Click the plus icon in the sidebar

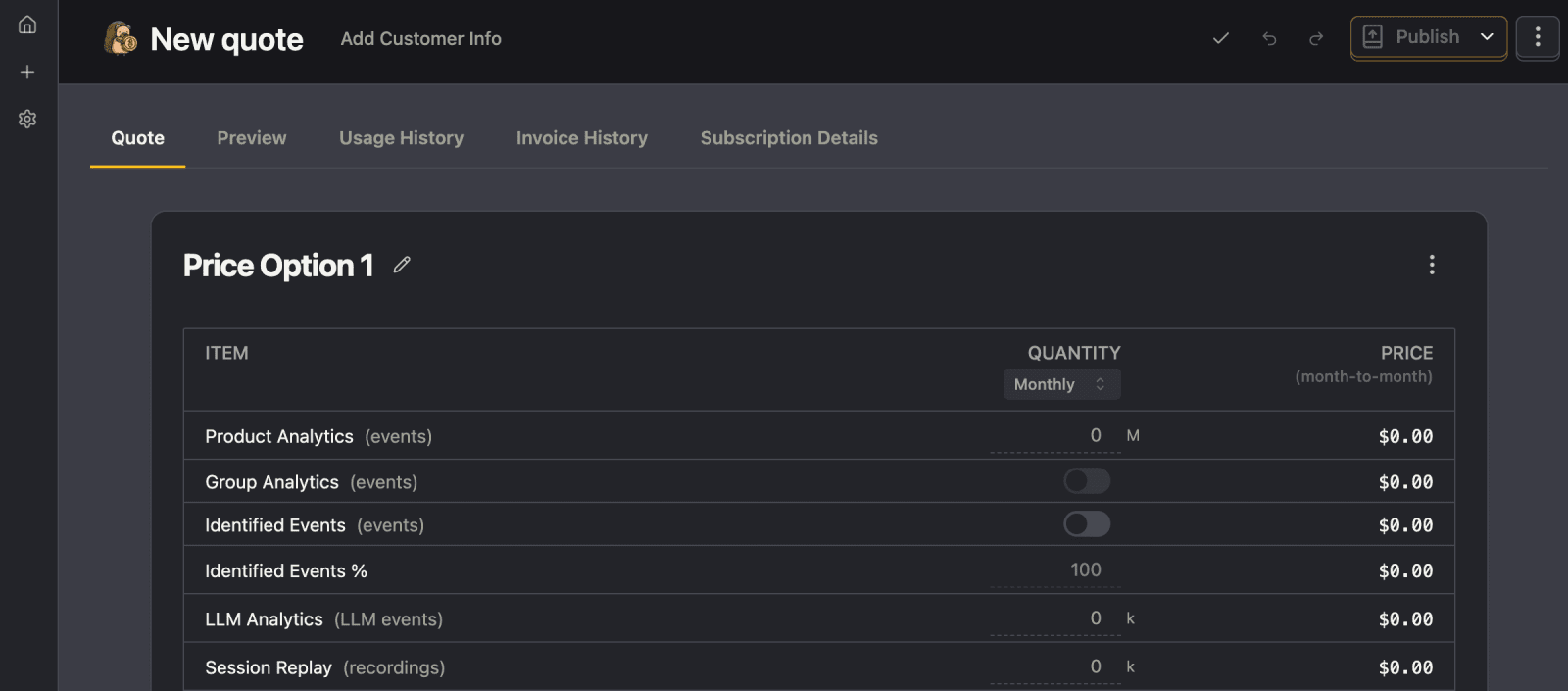[x=27, y=72]
